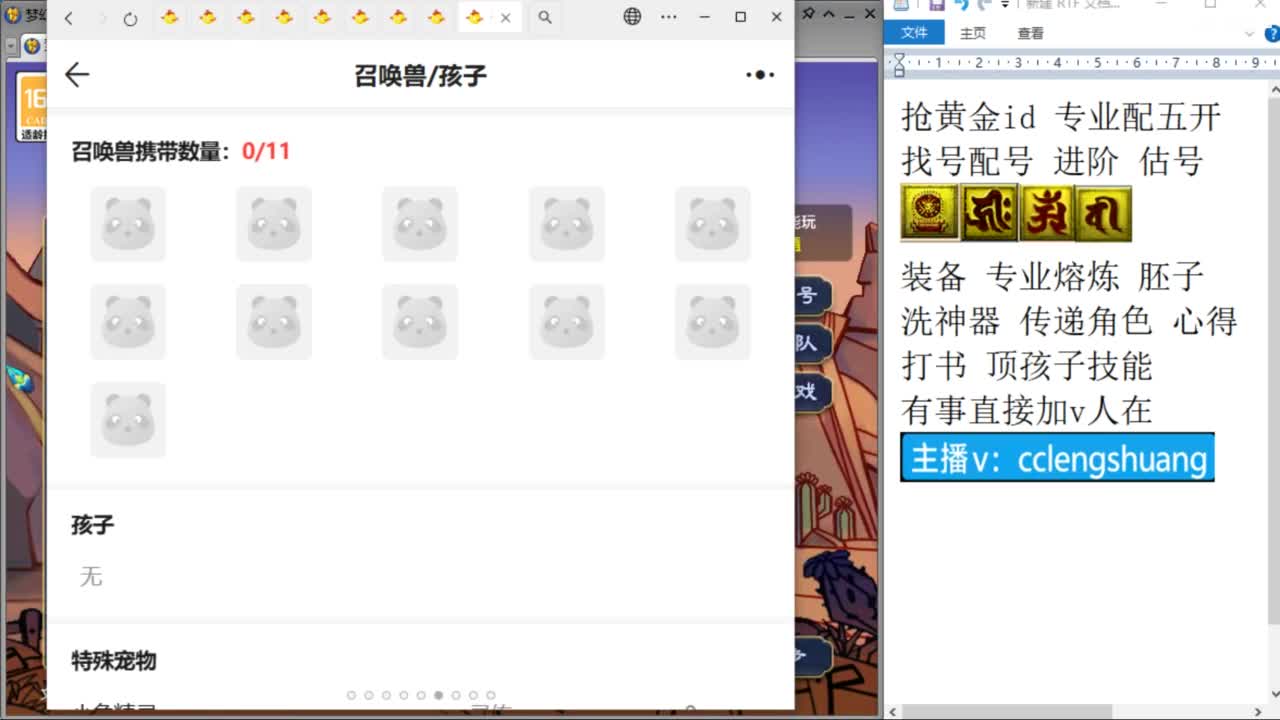Select the fourth empty pet slot in top row

tap(567, 224)
